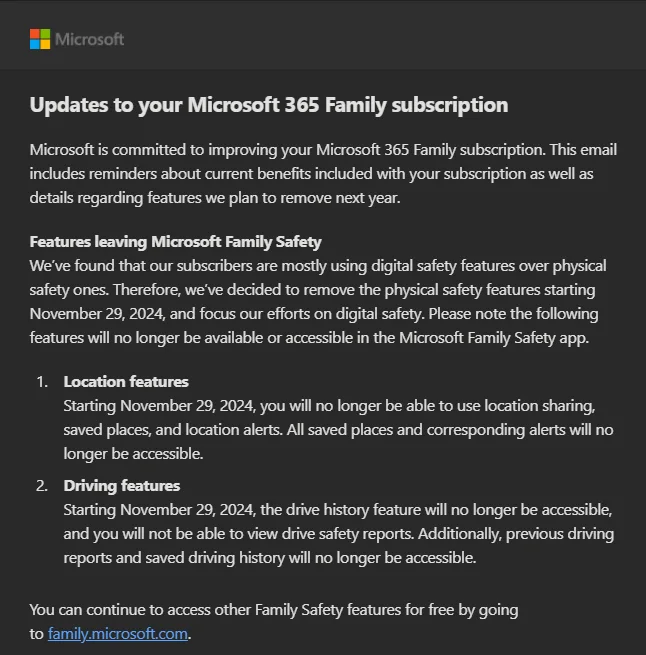
Task: Click the dark header bar beside Microsoft logo
Action: pyautogui.click(x=400, y=39)
